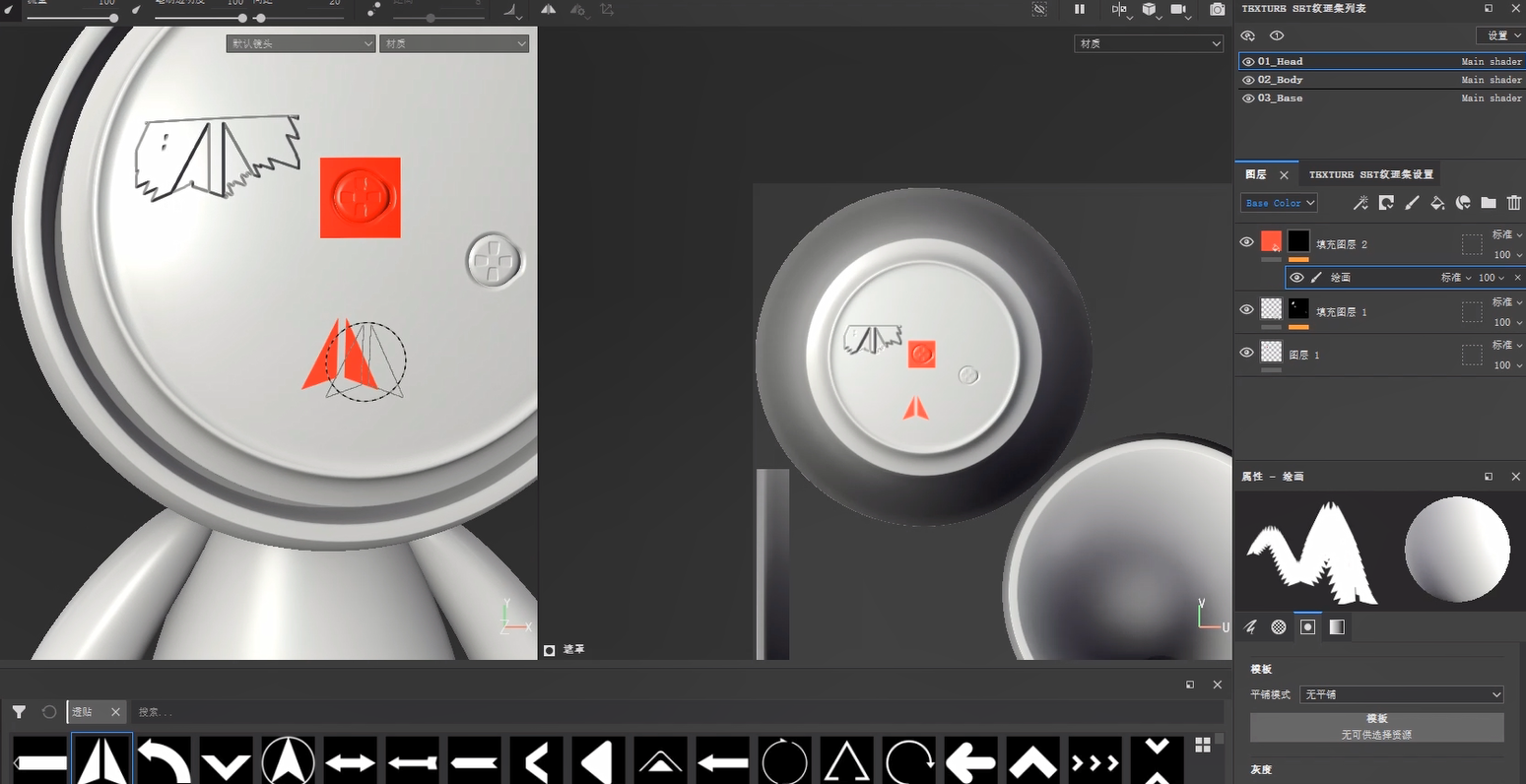The height and width of the screenshot is (784, 1526).
Task: Select the 03_Base texture set
Action: tap(1280, 98)
